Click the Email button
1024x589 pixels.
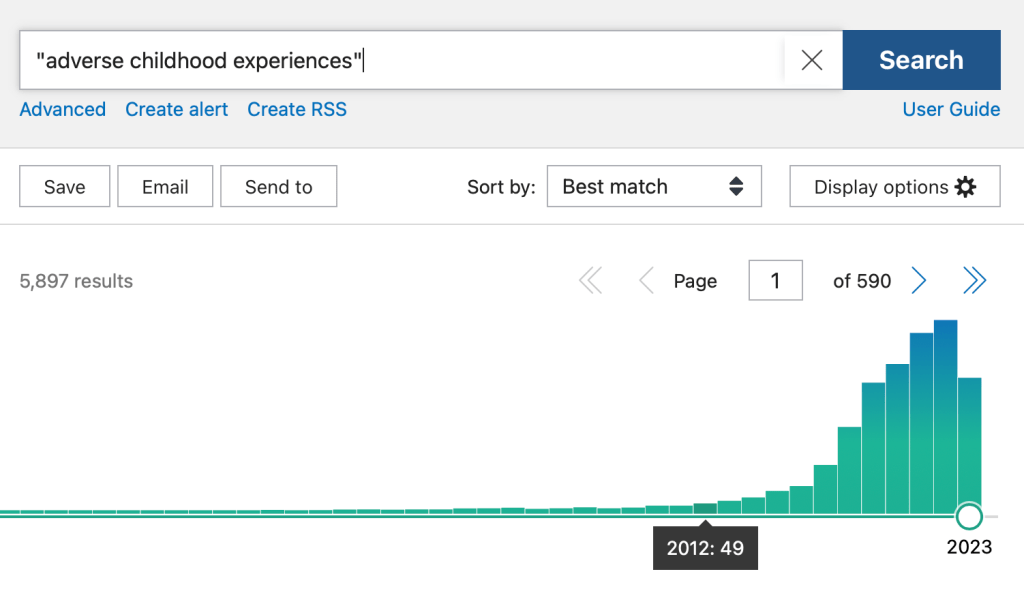[x=165, y=187]
